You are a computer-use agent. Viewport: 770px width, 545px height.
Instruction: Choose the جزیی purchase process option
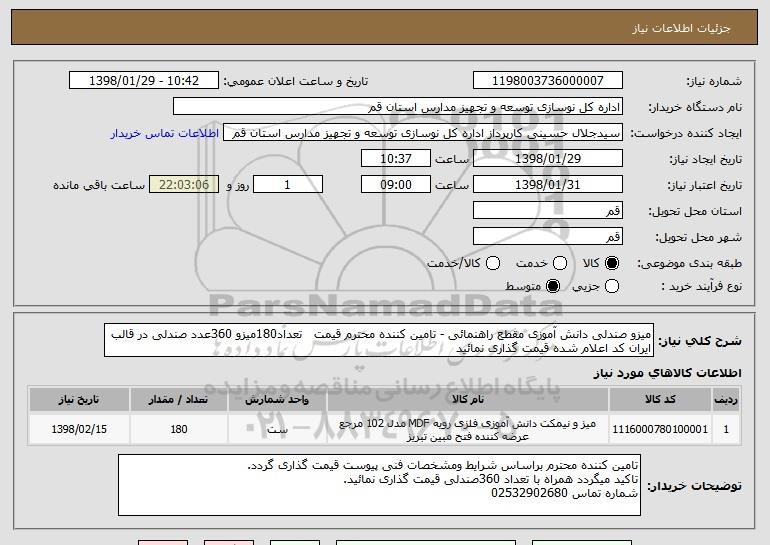point(611,286)
